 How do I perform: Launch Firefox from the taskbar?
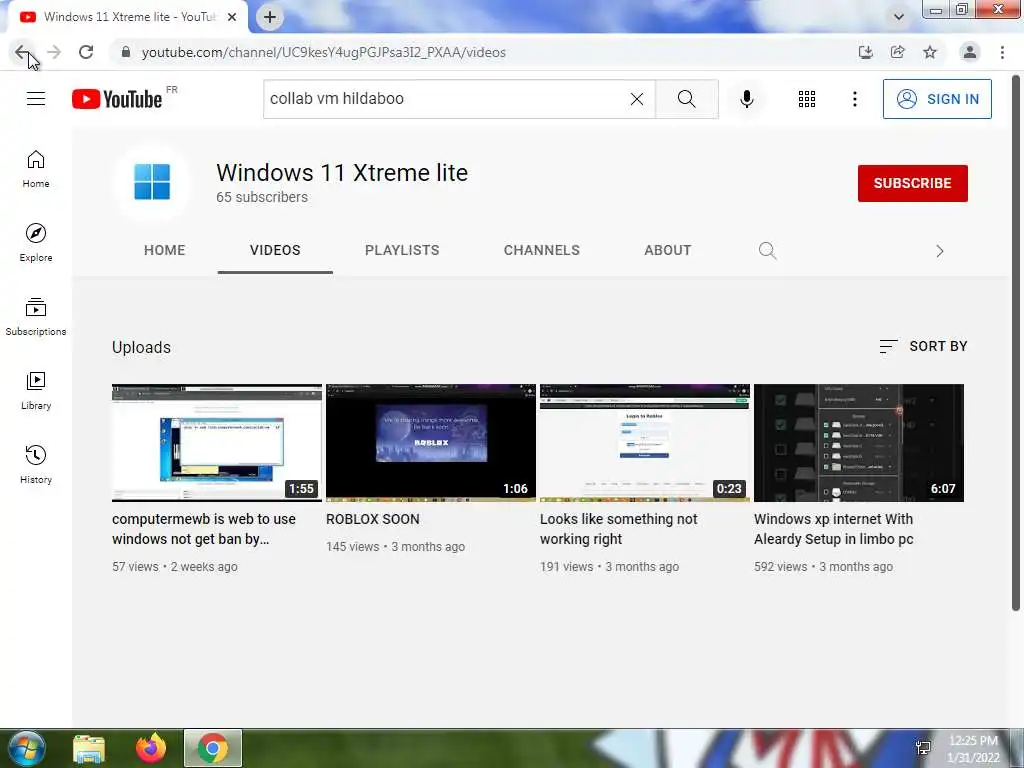151,748
